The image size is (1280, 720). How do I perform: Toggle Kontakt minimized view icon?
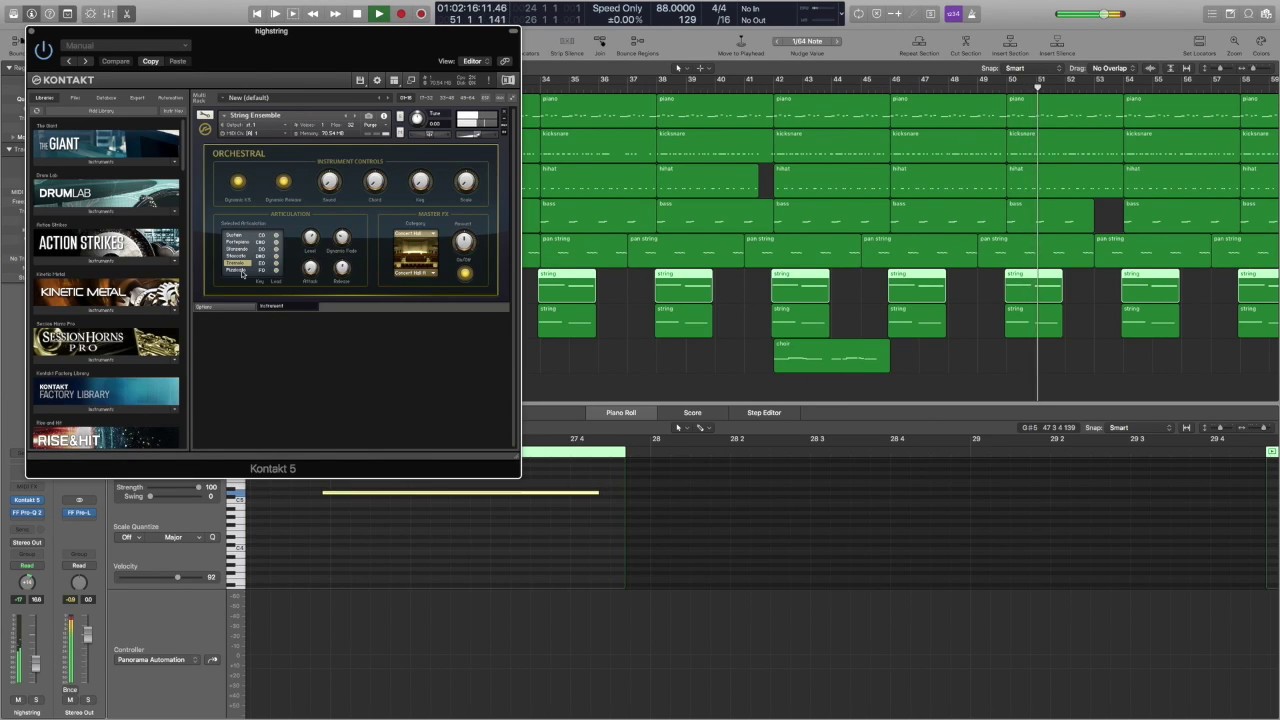[x=411, y=80]
